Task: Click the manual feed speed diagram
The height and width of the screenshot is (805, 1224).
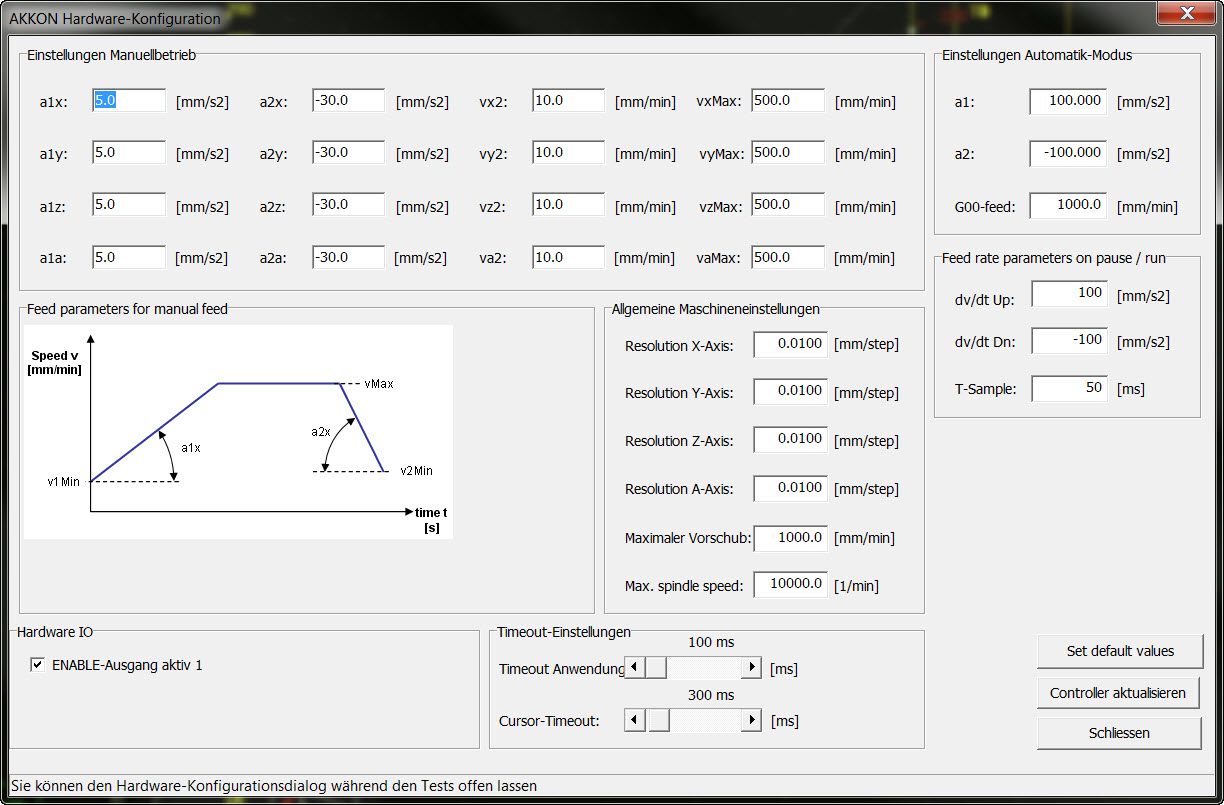Action: [x=238, y=432]
